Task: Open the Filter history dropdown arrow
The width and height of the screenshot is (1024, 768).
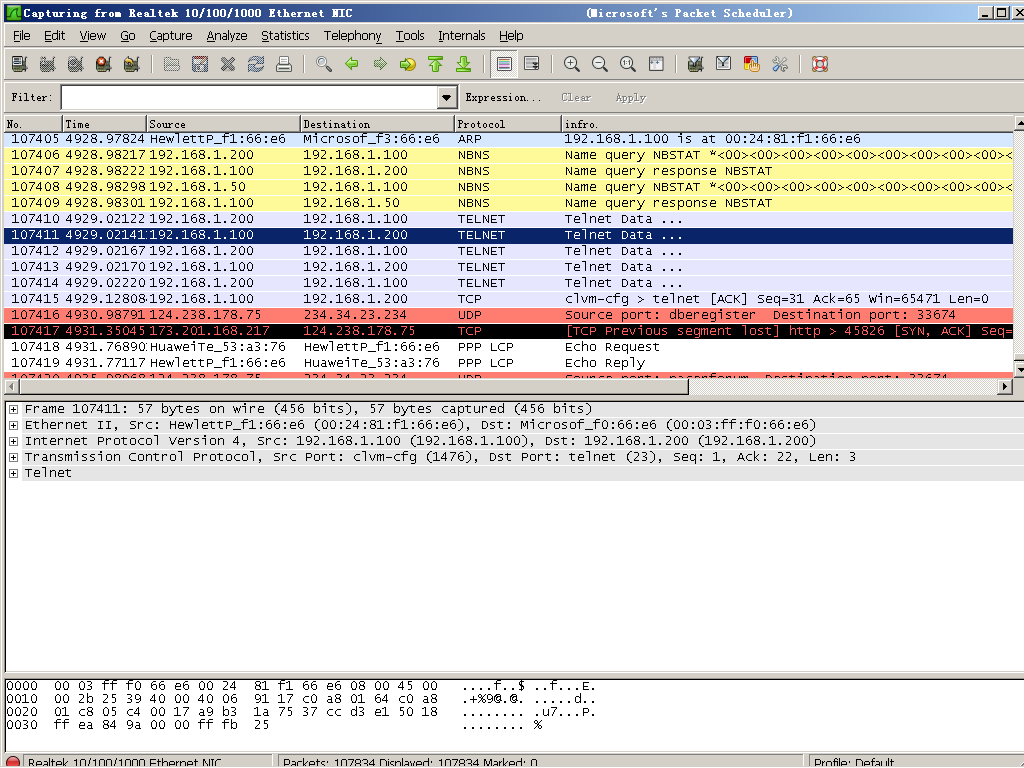Action: (x=447, y=98)
